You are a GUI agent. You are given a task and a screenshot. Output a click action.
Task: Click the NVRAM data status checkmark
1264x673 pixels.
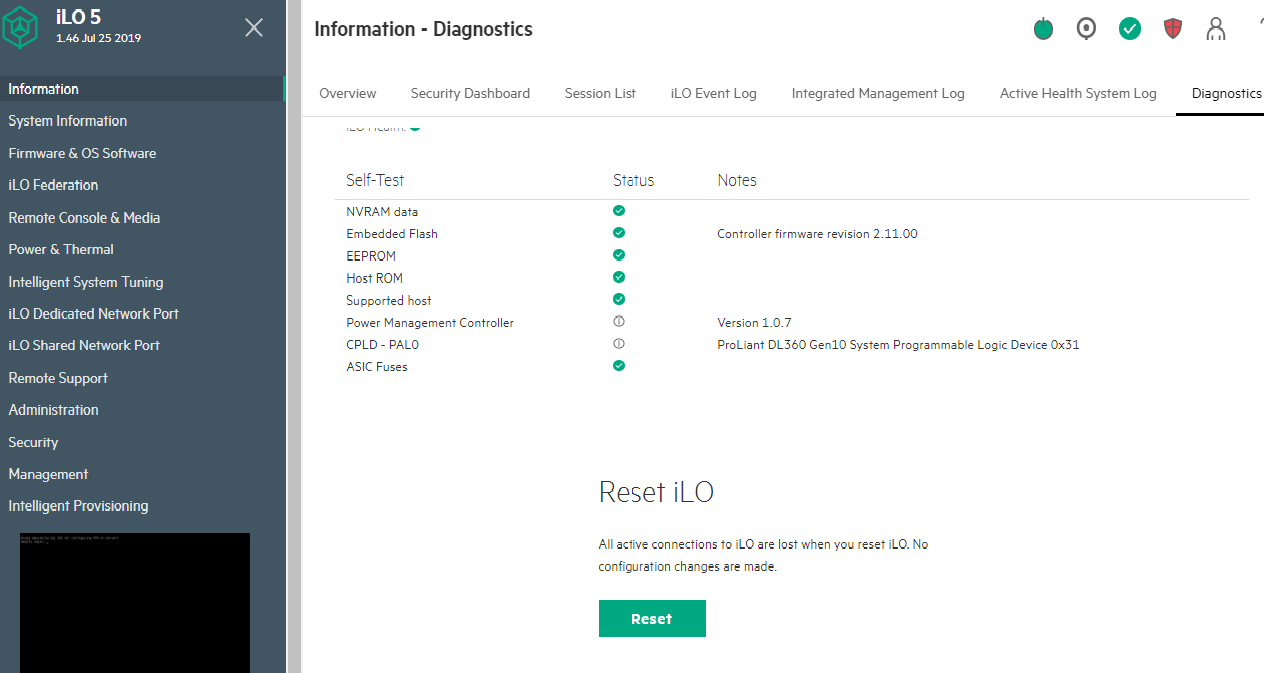(x=619, y=211)
